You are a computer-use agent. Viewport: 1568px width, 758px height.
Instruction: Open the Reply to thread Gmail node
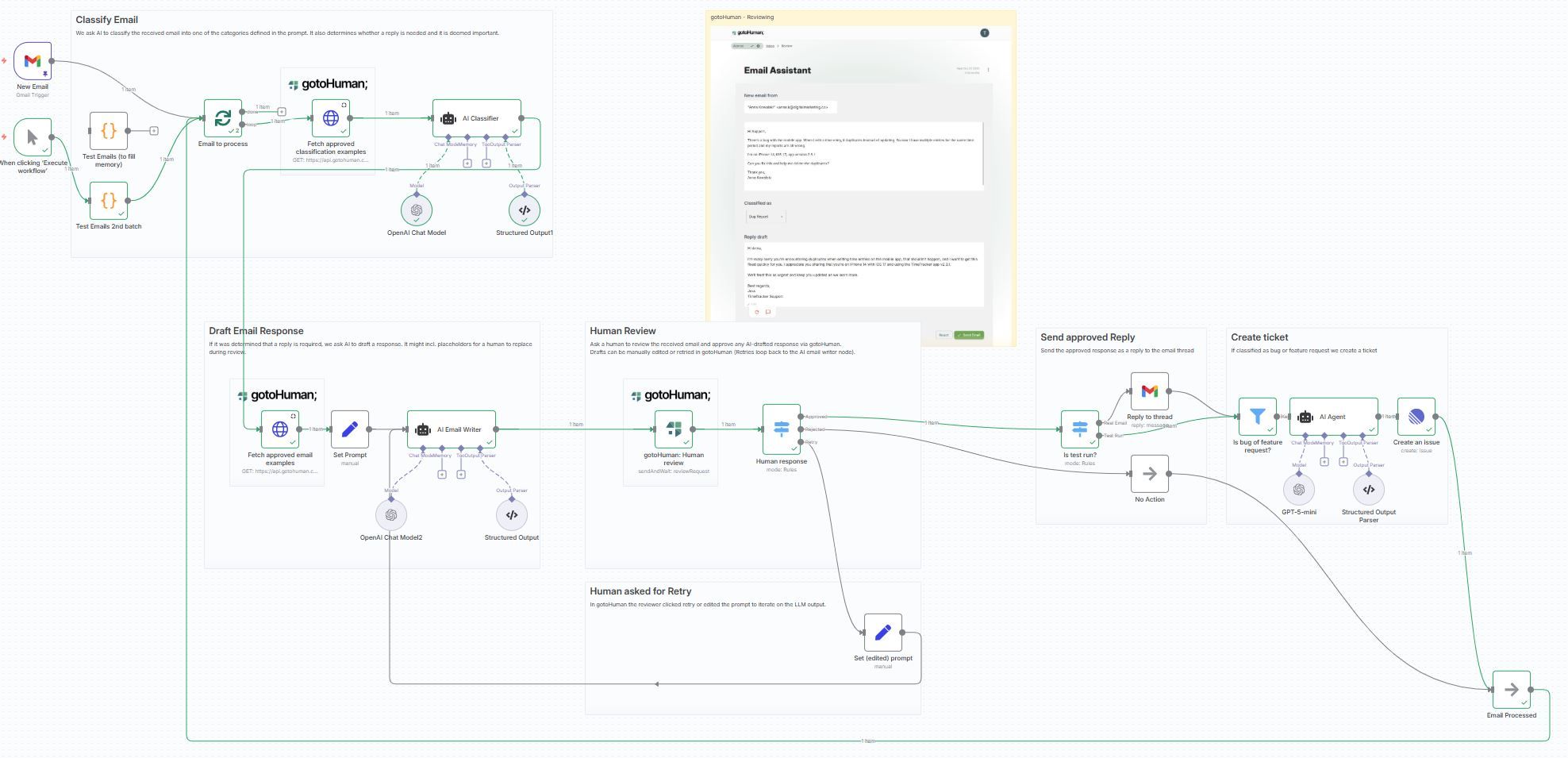[1150, 391]
